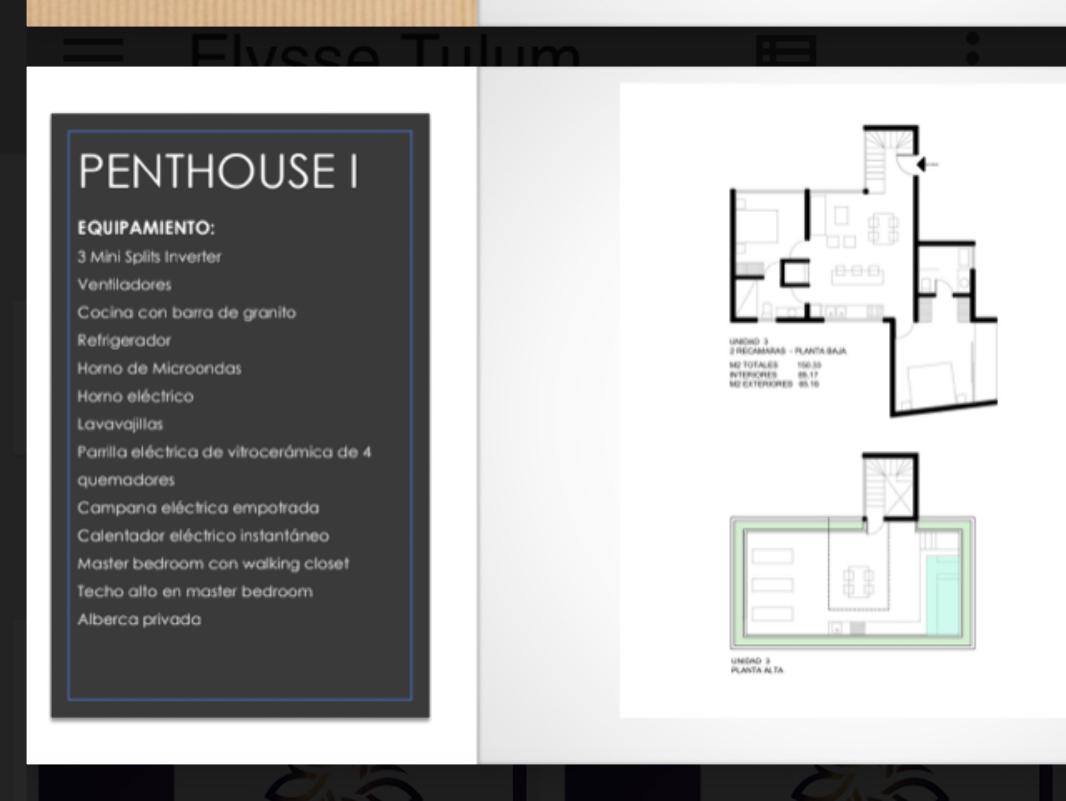Click the entry arrow marker on the floor plan
The height and width of the screenshot is (801, 1066).
click(922, 166)
